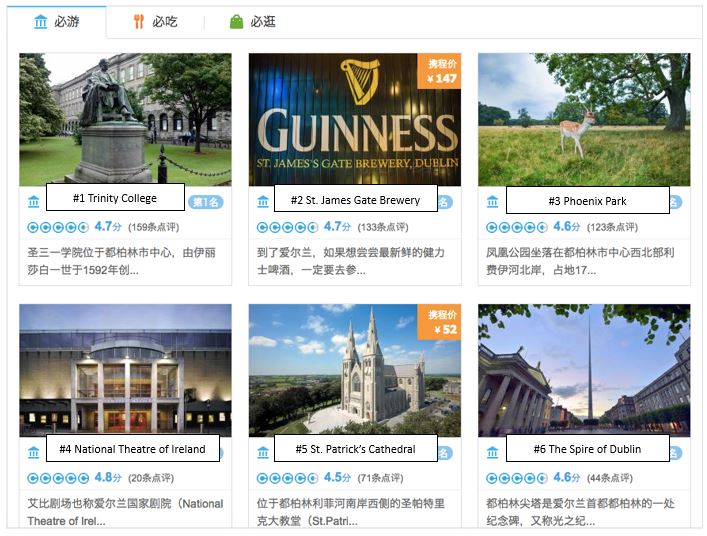Screen dimensions: 707x536
Task: Open the Phoenix Park deer photo
Action: click(x=584, y=119)
